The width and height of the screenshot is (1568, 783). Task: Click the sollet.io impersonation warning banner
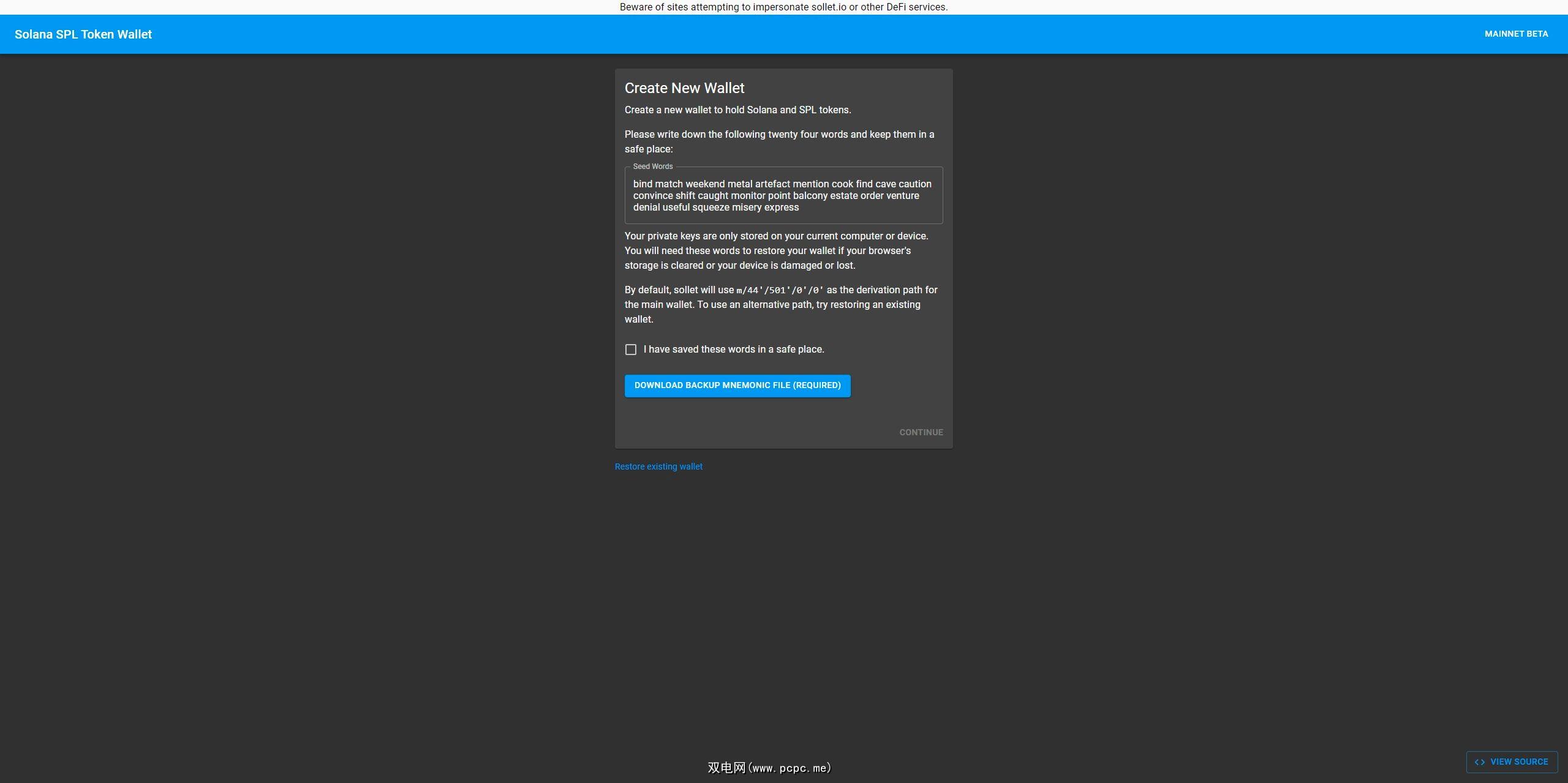pyautogui.click(x=783, y=7)
